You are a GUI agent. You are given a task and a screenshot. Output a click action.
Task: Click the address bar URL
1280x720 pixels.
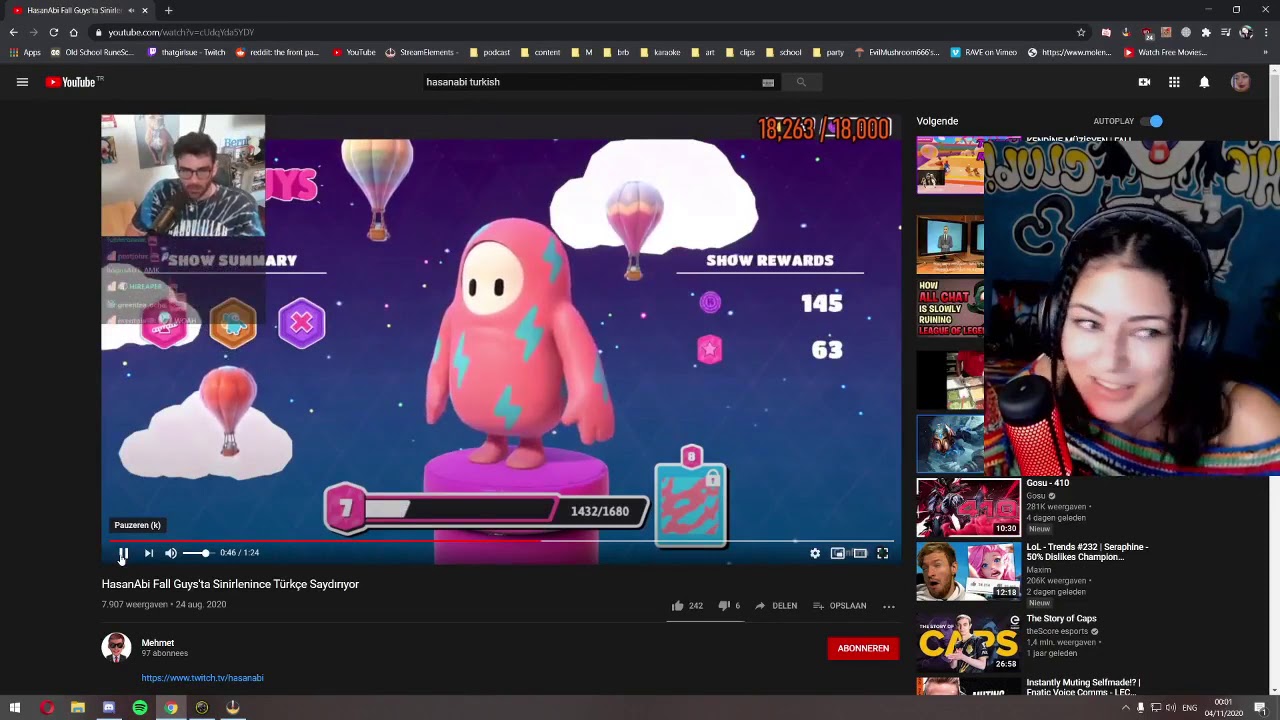tap(181, 32)
